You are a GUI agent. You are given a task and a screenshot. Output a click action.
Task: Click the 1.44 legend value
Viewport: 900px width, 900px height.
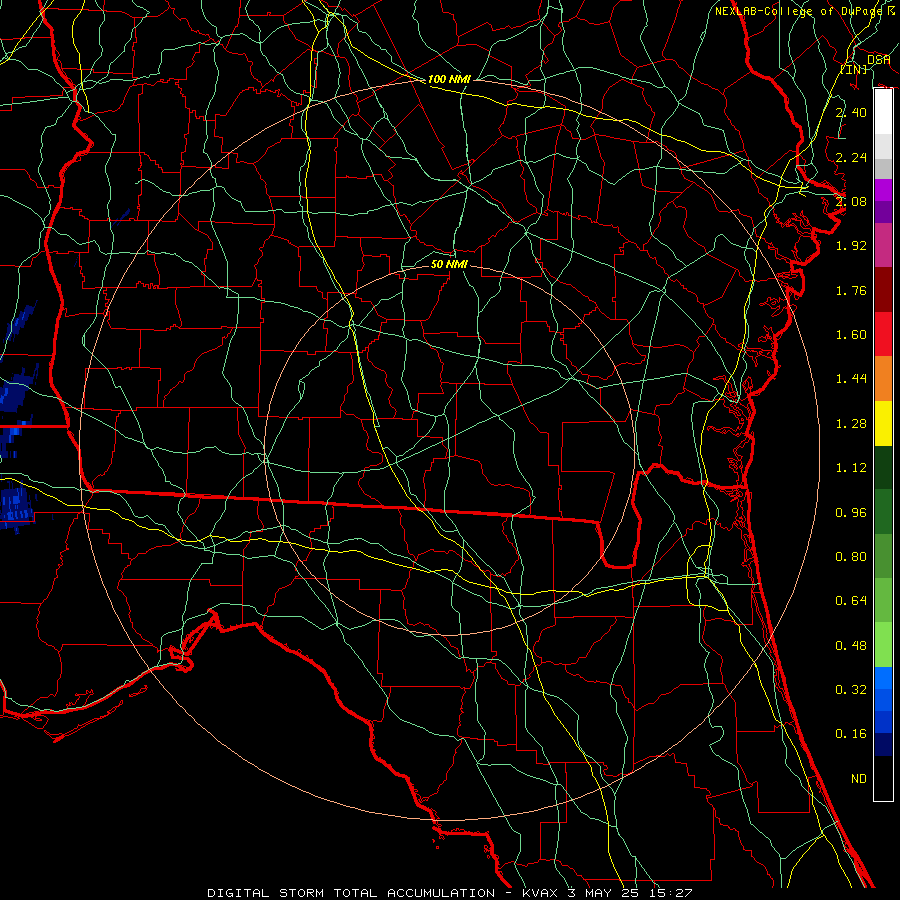coord(851,379)
